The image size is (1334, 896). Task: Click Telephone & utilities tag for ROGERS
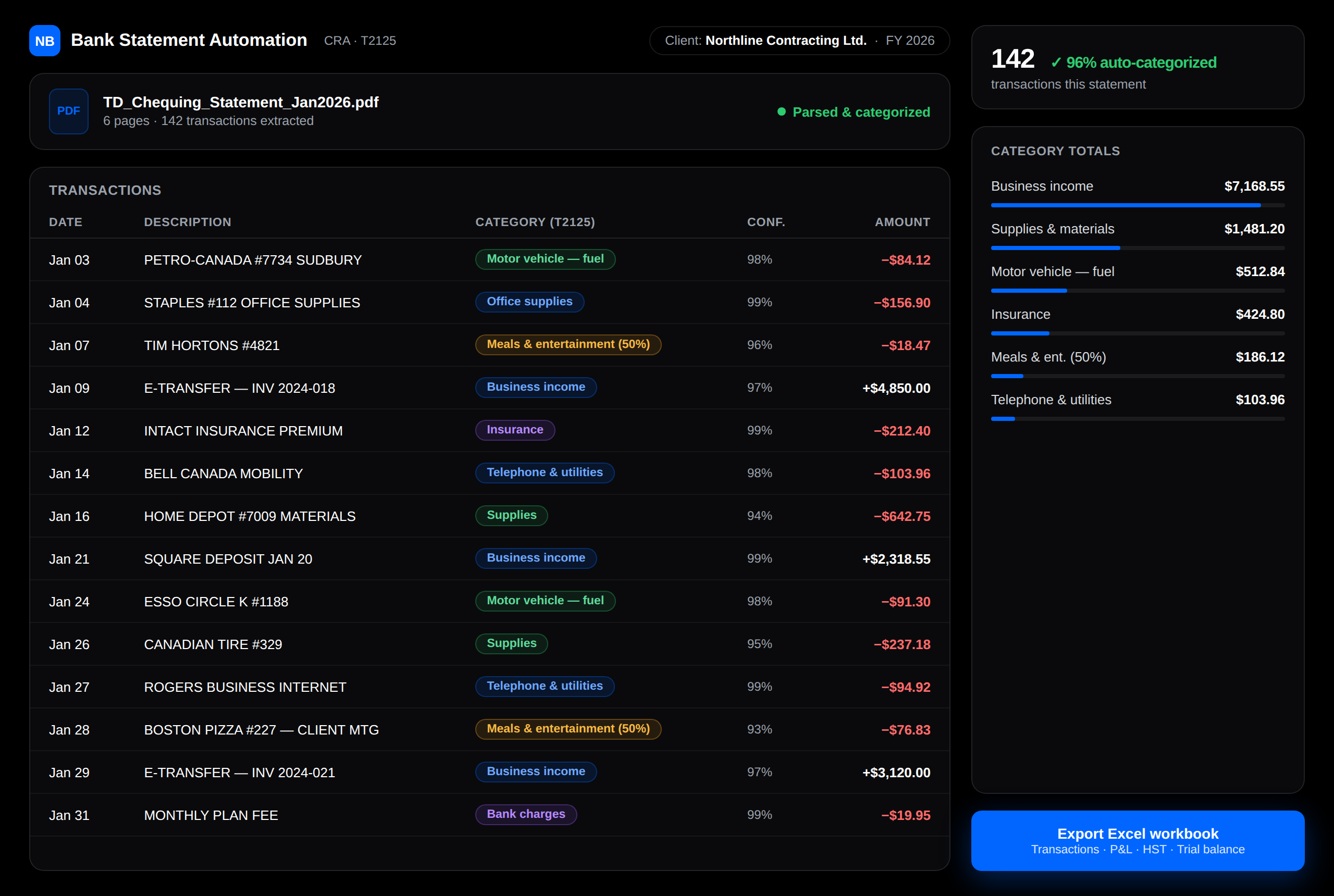[x=545, y=686]
